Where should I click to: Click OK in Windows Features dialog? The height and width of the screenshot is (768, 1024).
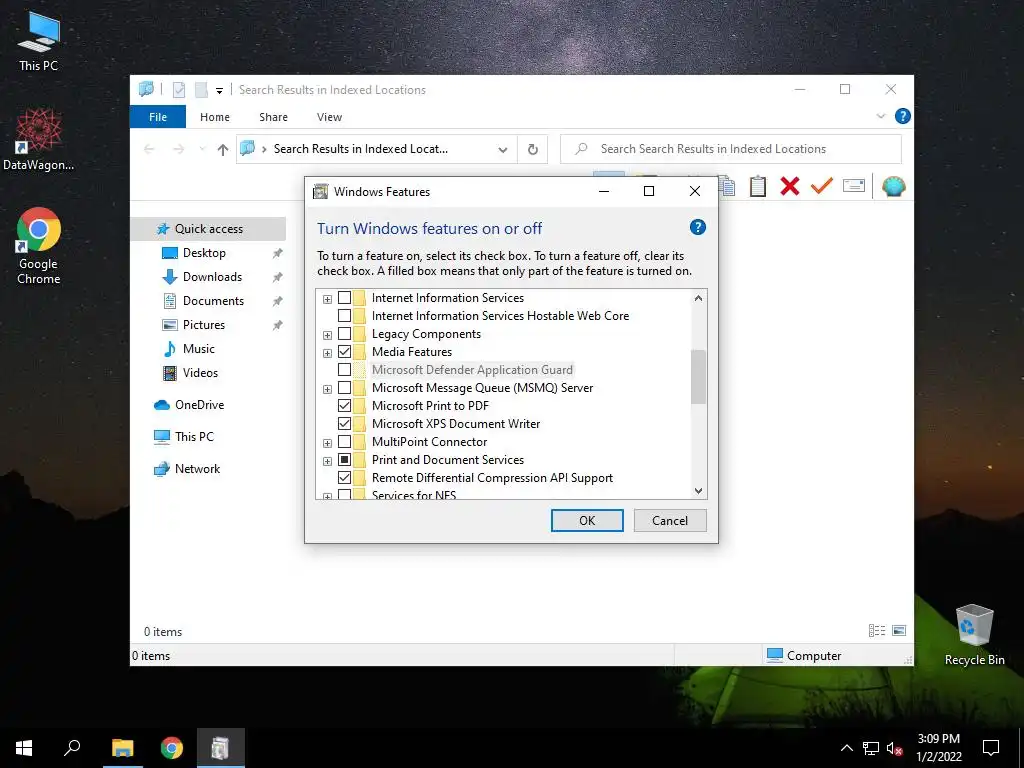tap(587, 520)
